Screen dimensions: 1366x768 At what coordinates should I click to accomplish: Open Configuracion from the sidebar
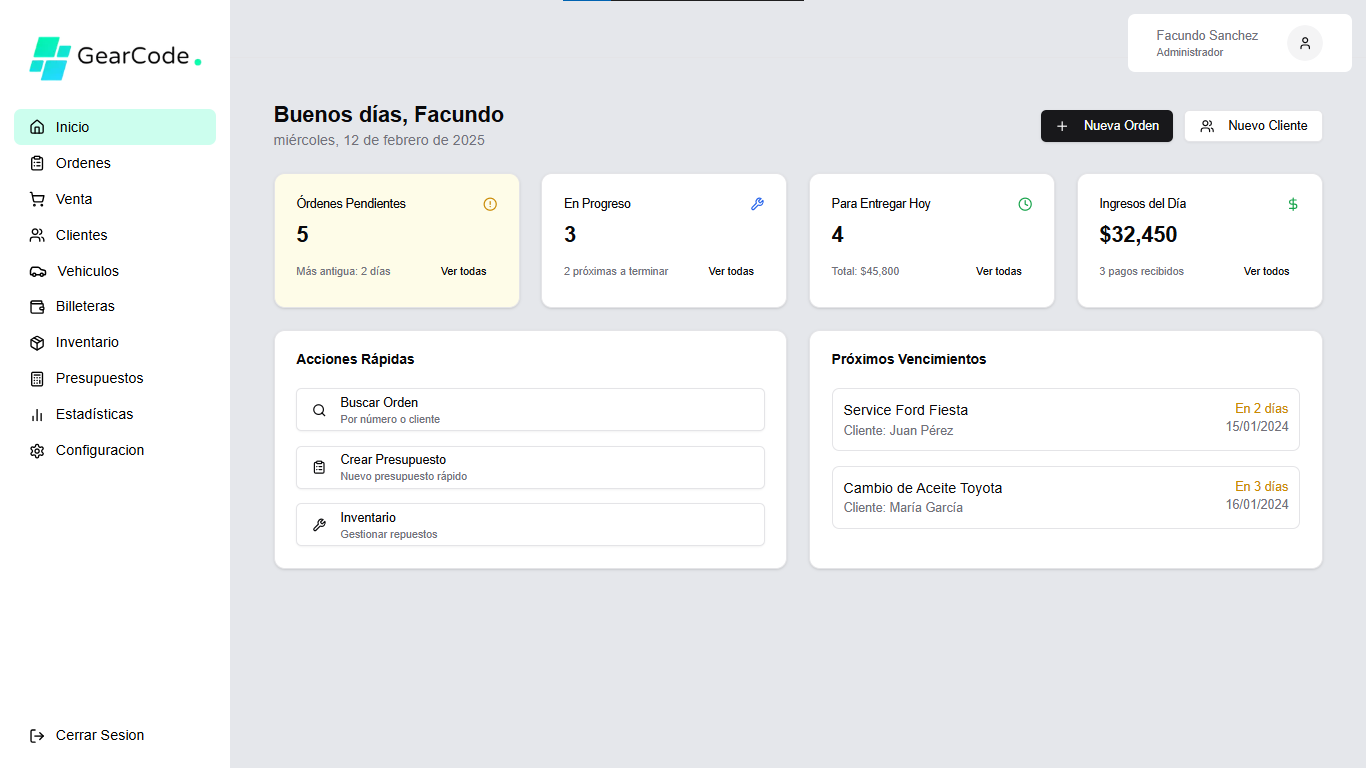(x=99, y=450)
